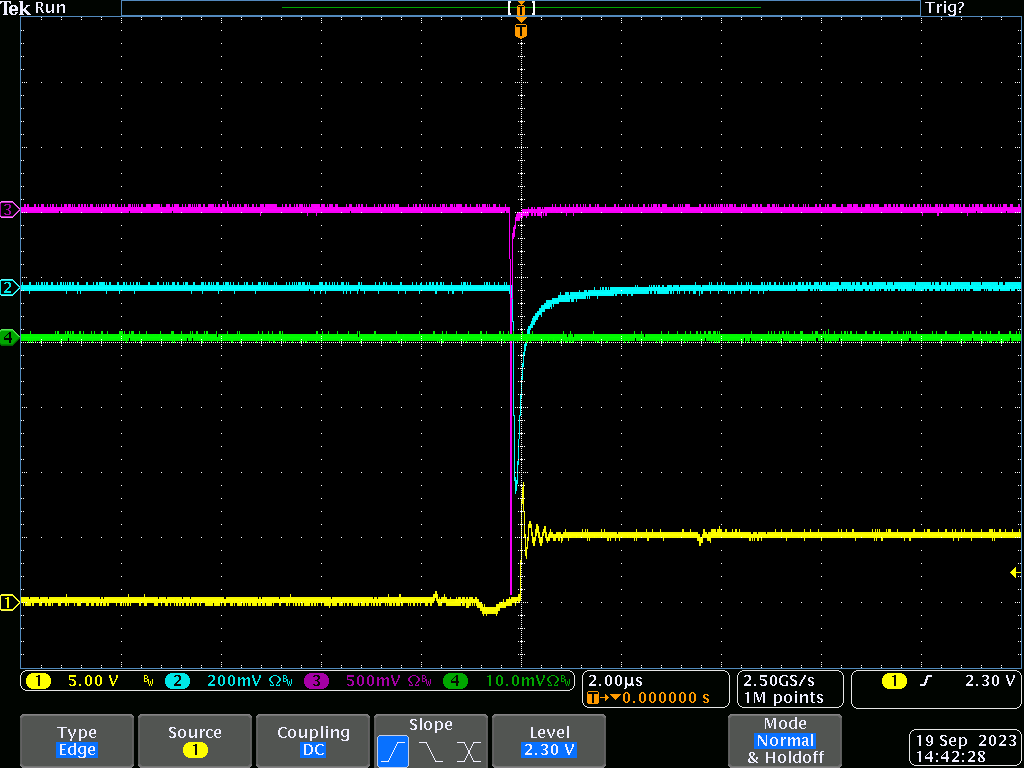Select the either-edge slope option
Viewport: 1024px width, 768px height.
coord(469,751)
